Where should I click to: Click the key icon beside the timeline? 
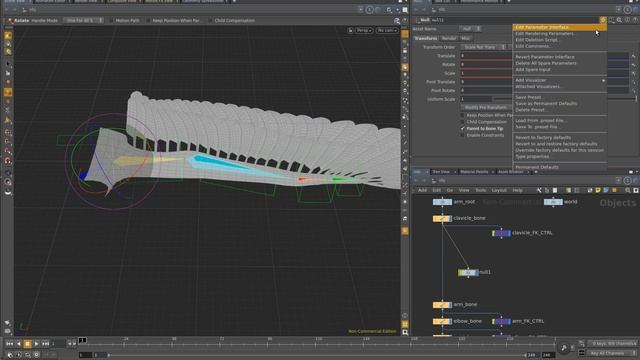[x=564, y=348]
